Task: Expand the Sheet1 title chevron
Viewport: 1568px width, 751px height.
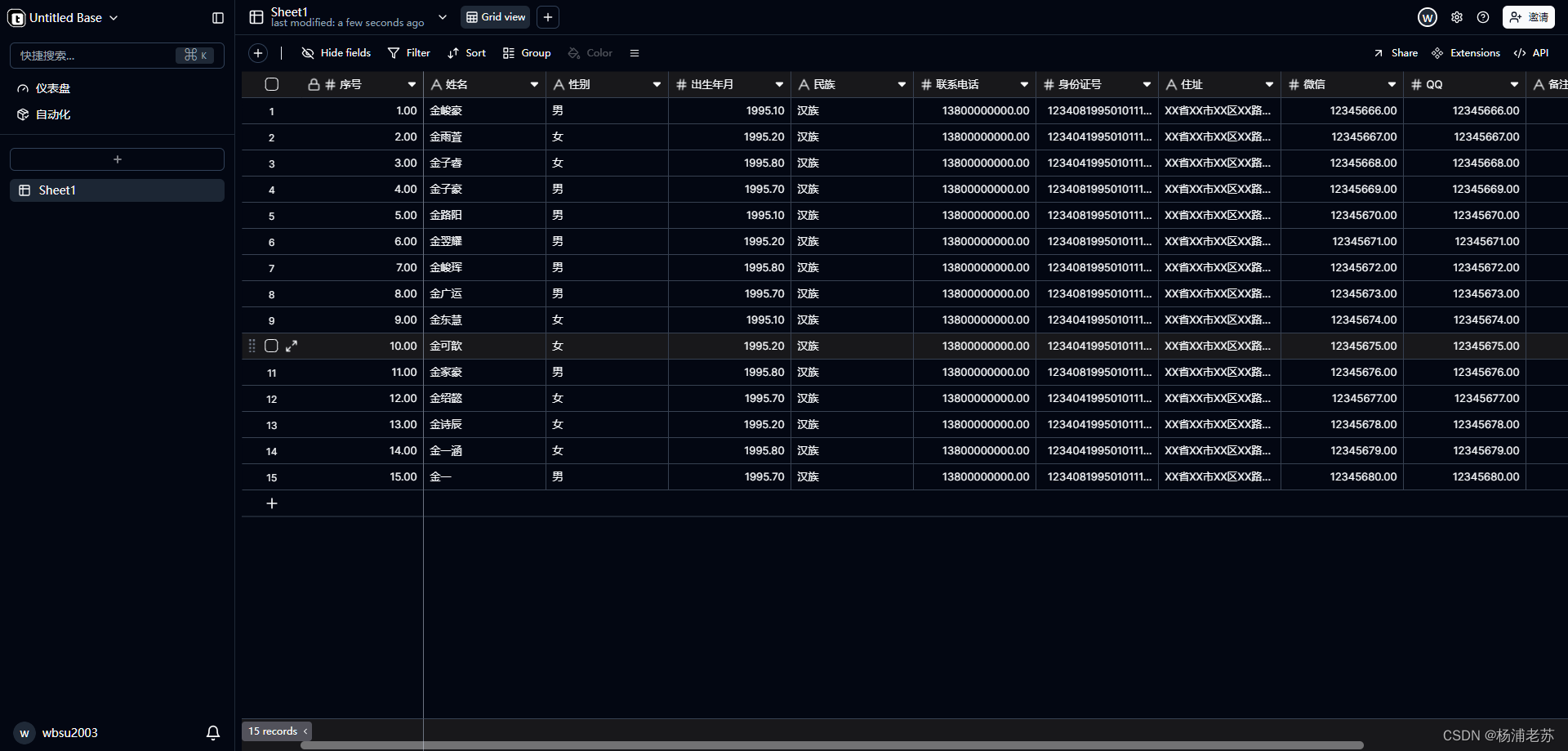Action: click(443, 17)
